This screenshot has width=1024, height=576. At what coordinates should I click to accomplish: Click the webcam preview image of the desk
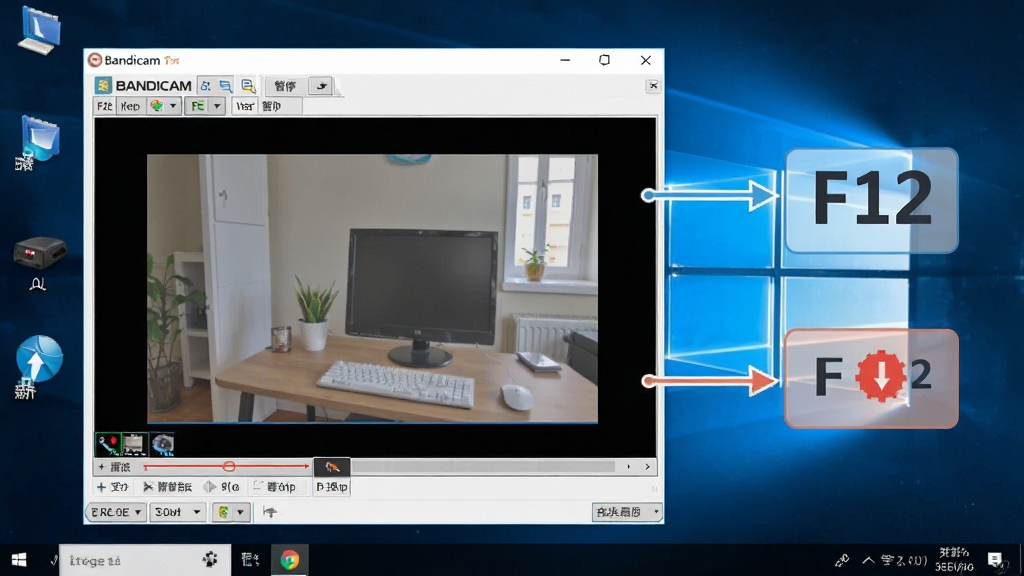[372, 288]
